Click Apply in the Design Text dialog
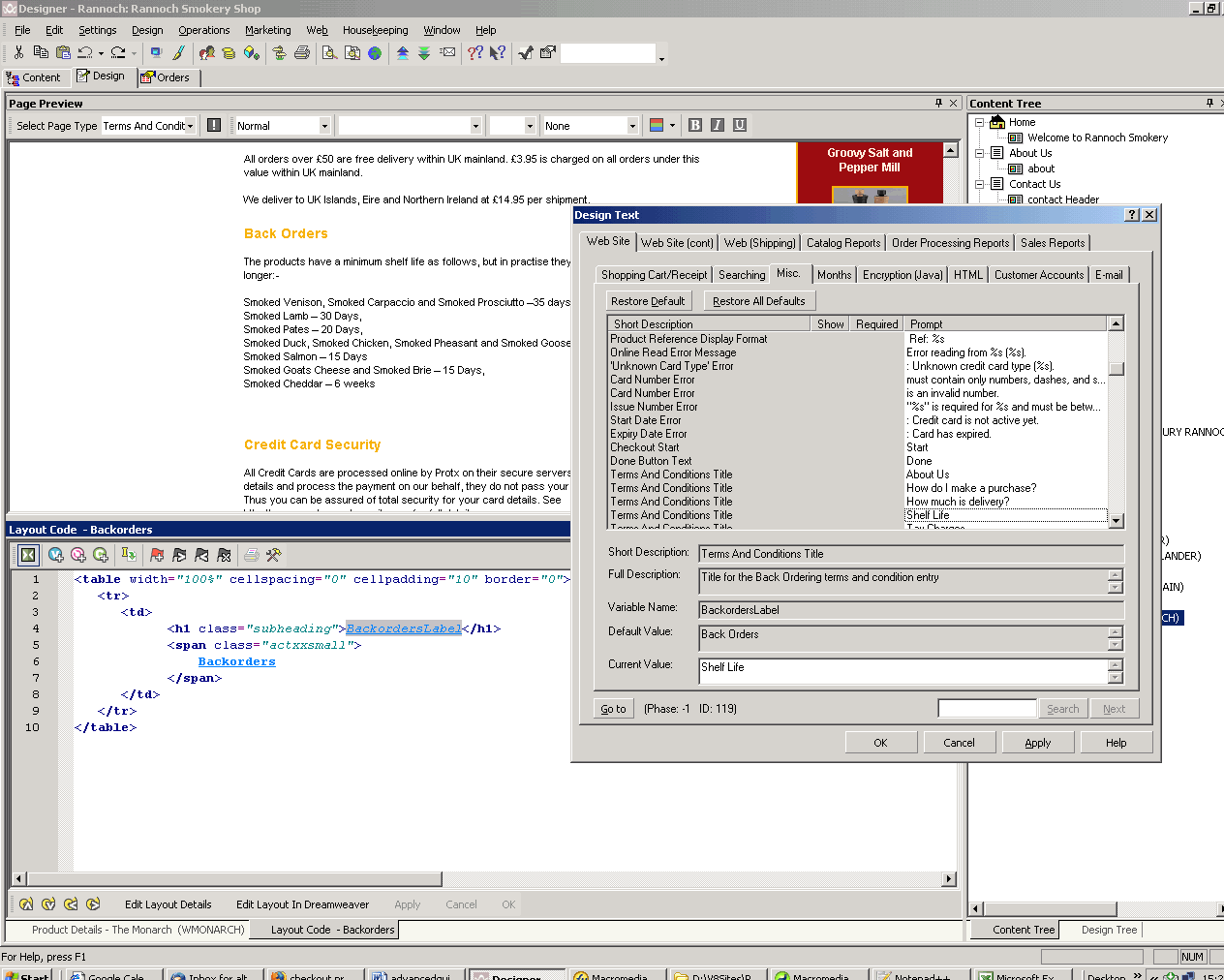Viewport: 1224px width, 980px height. click(1037, 743)
